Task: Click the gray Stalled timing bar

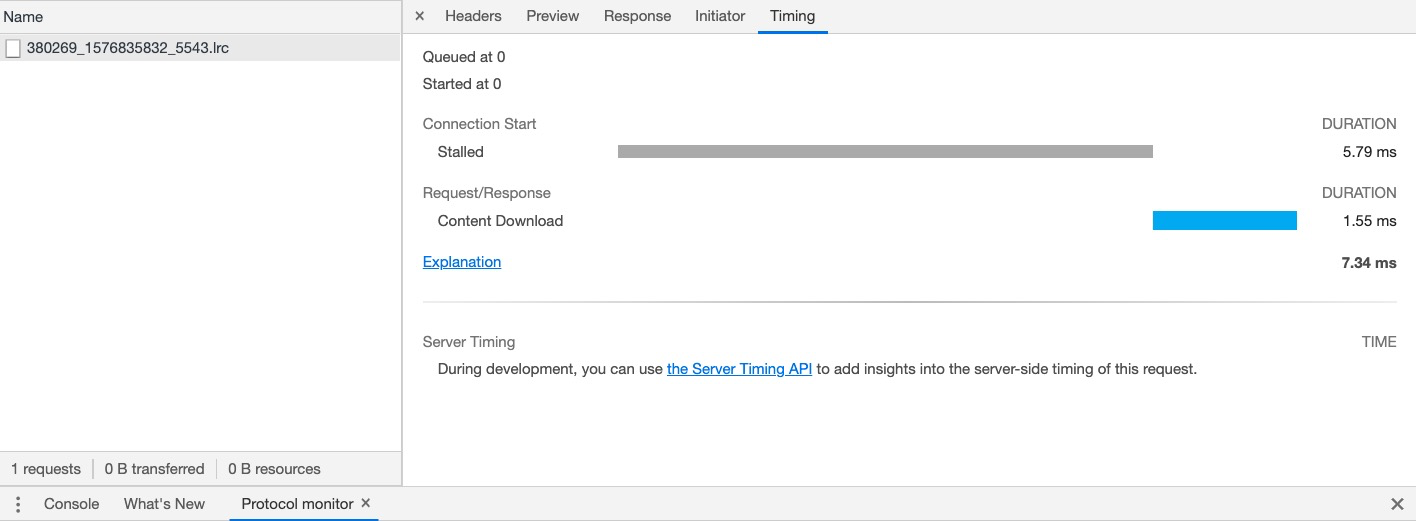Action: tap(885, 152)
